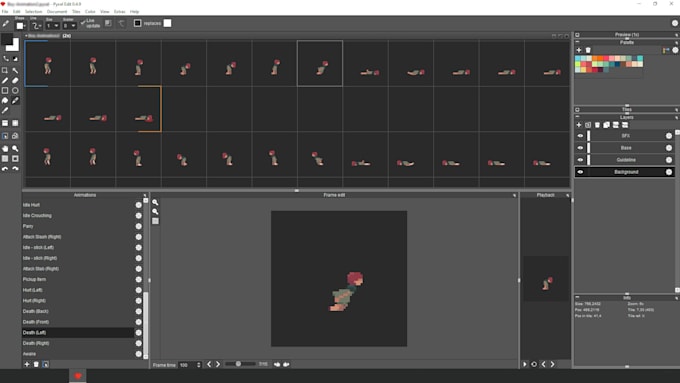
Task: Select the Ellipse shape tool
Action: [15, 91]
